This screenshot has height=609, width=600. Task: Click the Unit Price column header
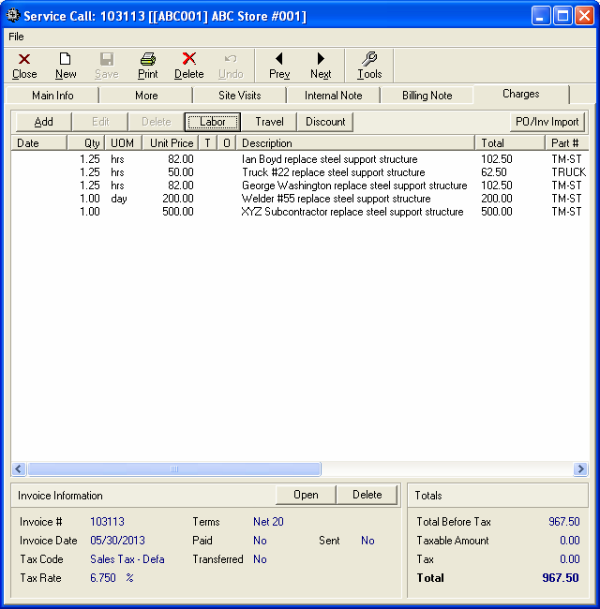coord(170,143)
